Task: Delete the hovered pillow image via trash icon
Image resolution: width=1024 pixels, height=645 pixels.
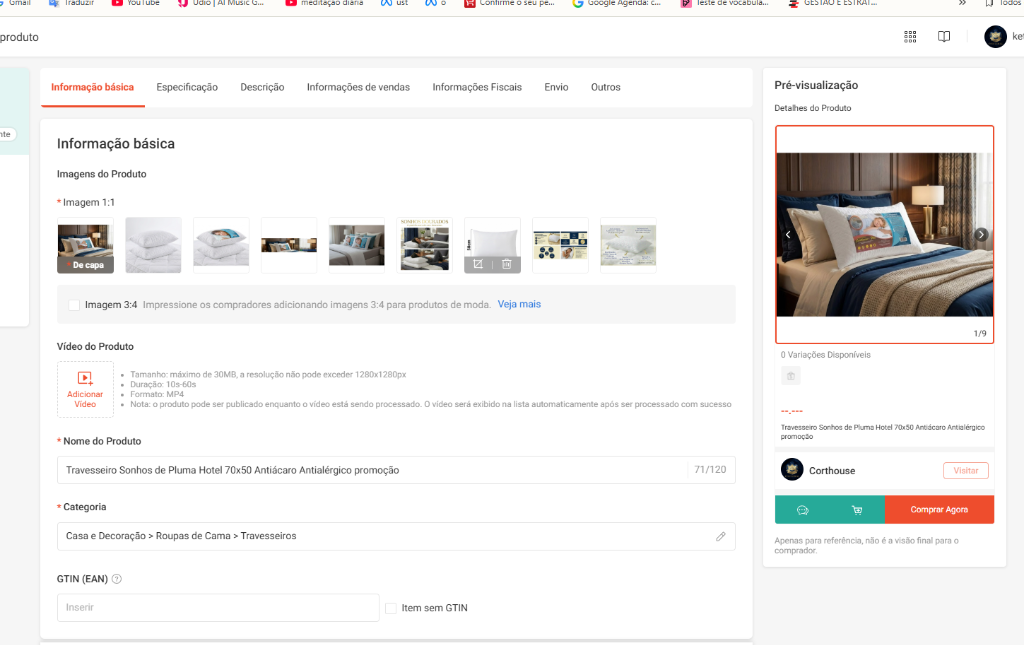Action: tap(507, 264)
